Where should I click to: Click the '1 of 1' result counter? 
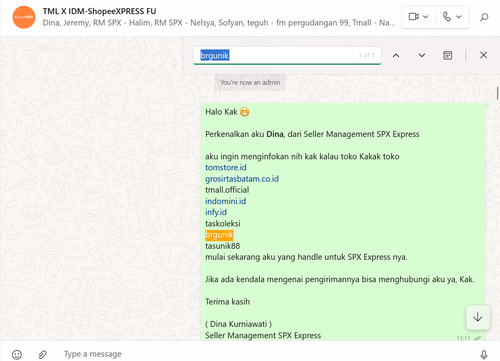click(x=366, y=55)
